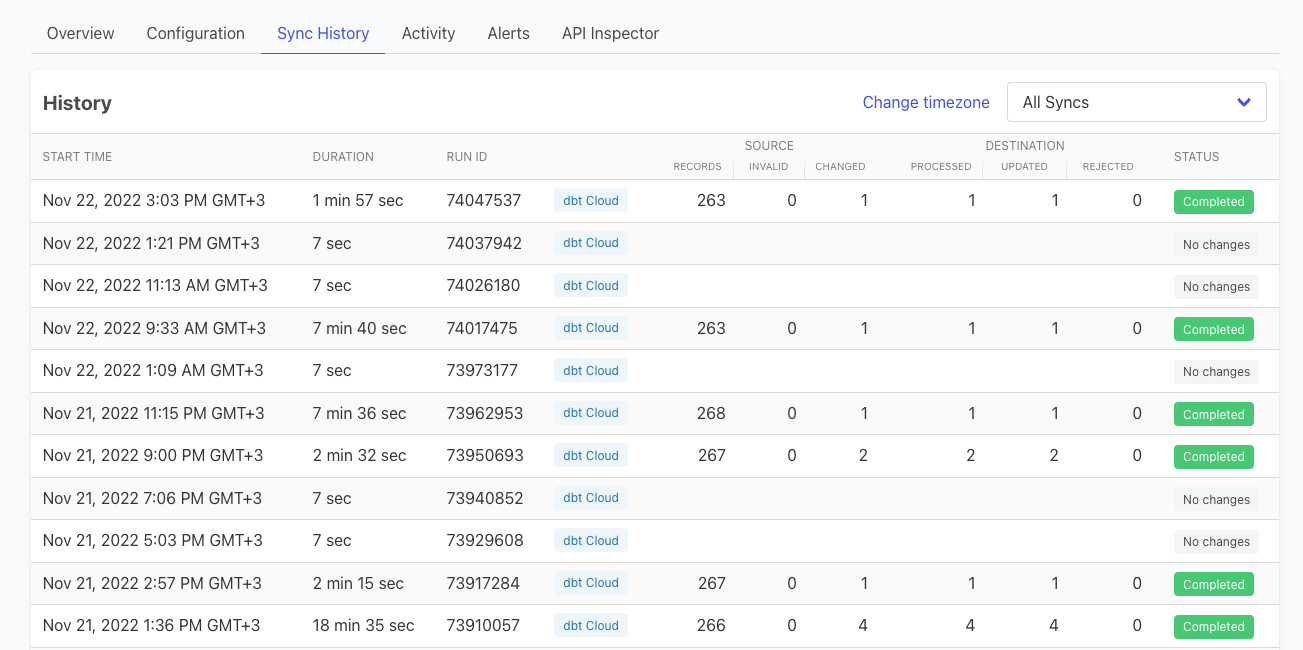The image size is (1303, 650).
Task: Click start time Nov 21, 2022 1:36 PM GMT+3
Action: pos(151,626)
